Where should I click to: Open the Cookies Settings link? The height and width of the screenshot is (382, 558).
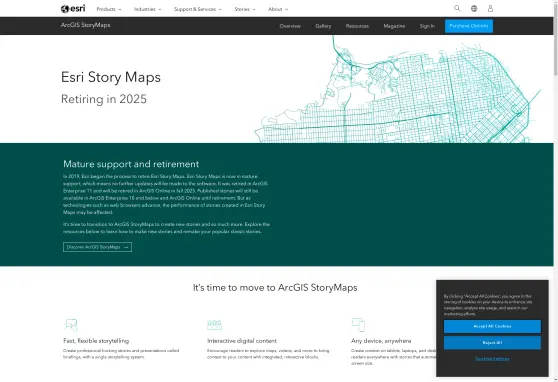point(492,359)
